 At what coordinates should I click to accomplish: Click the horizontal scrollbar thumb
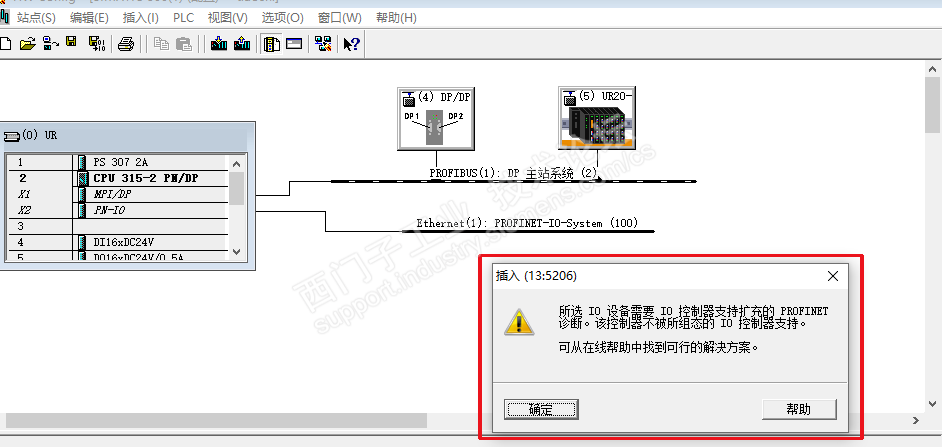point(216,420)
